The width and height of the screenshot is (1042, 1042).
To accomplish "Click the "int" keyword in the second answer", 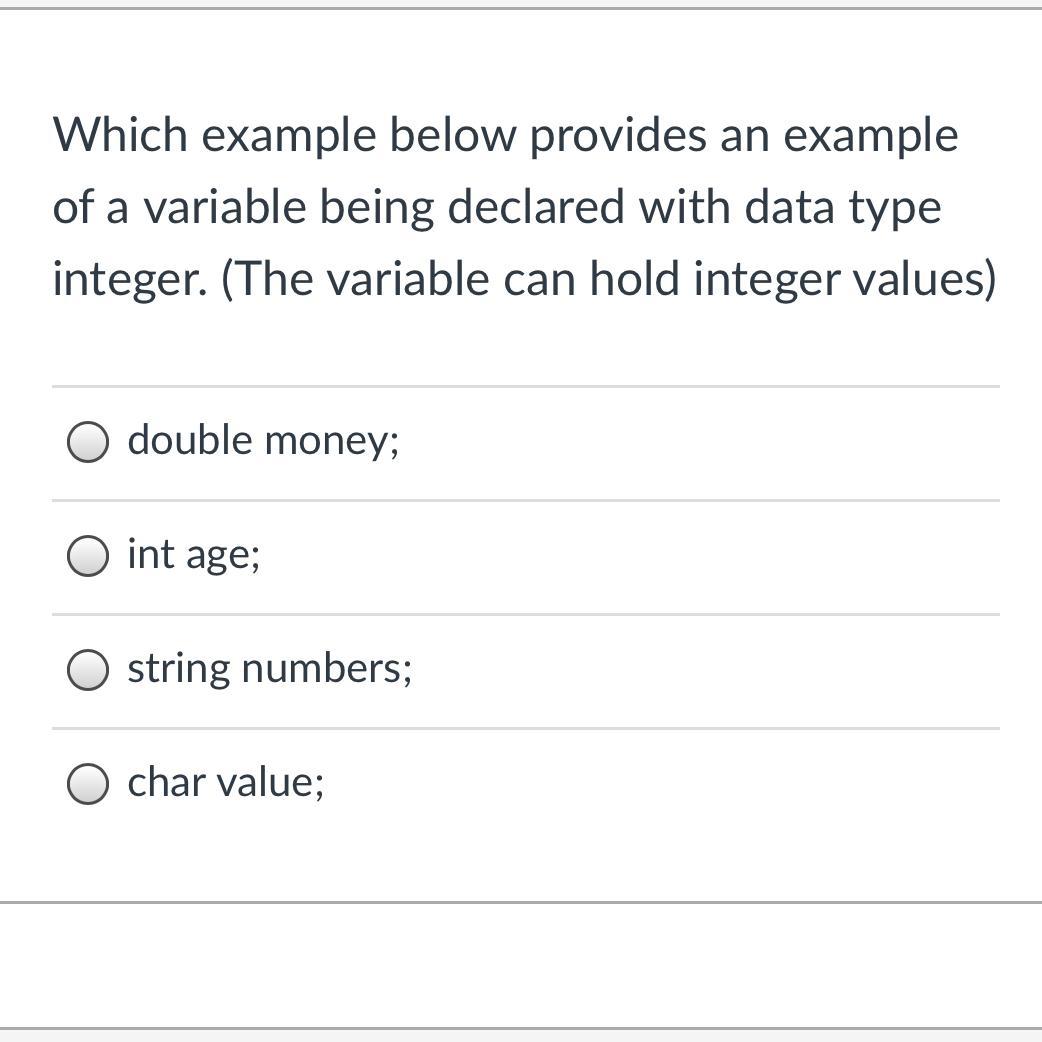I will pyautogui.click(x=151, y=554).
